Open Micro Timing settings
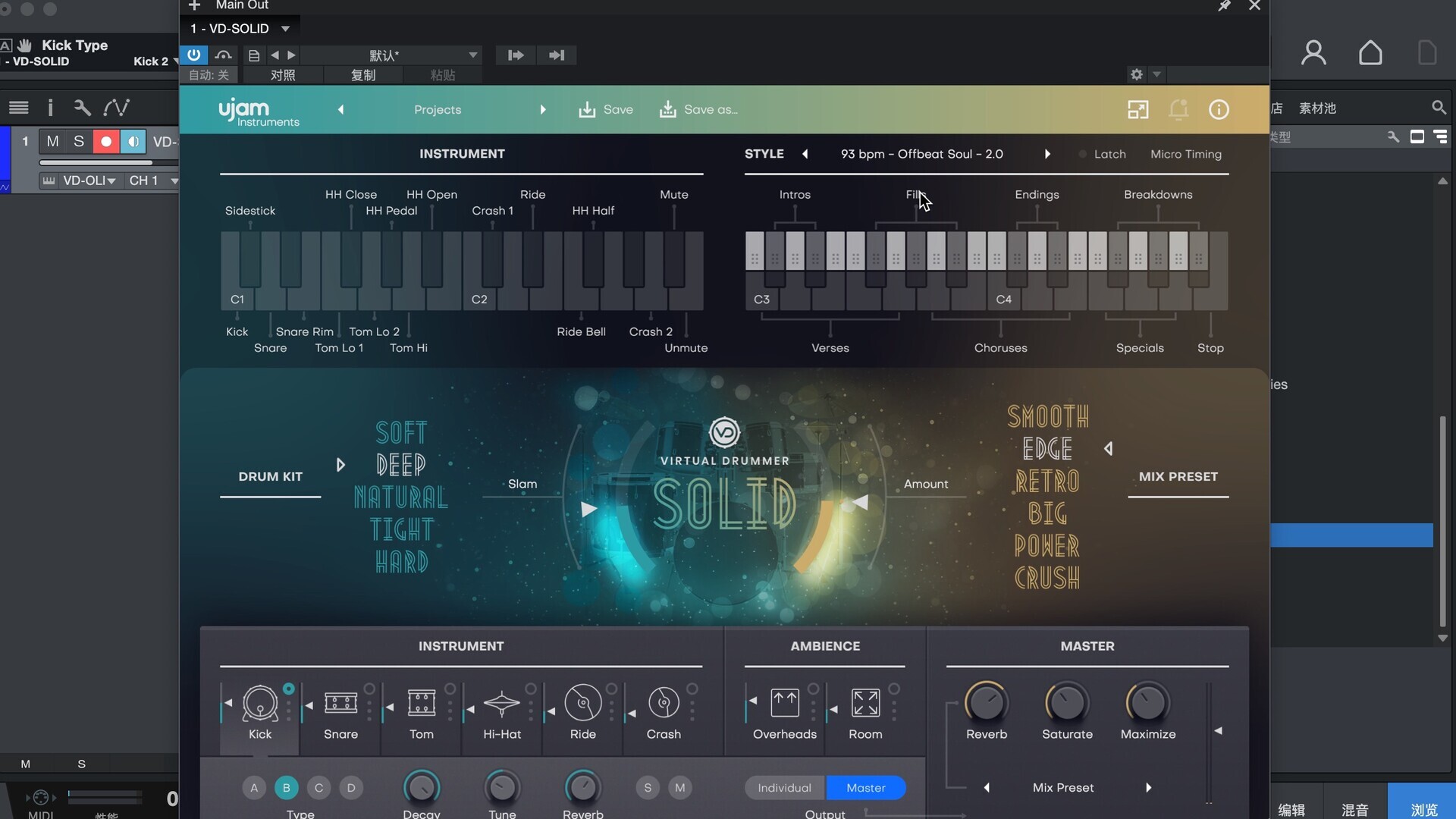The image size is (1456, 819). [x=1185, y=154]
